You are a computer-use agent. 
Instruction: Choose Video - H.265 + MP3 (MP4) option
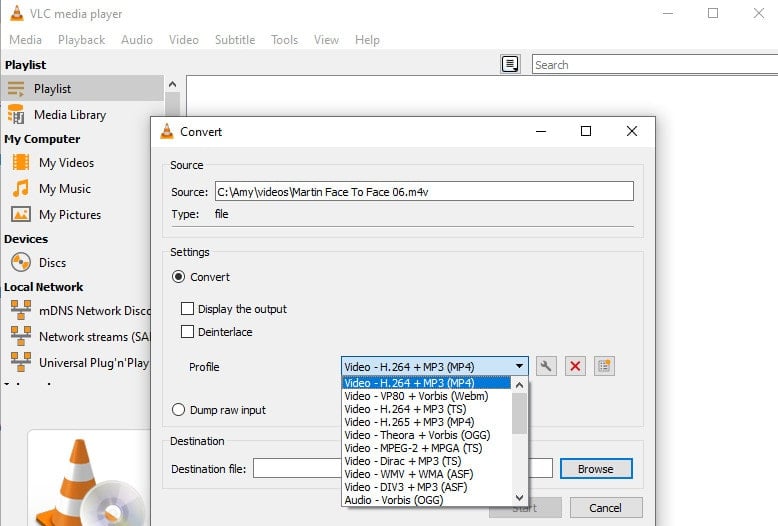coord(426,422)
